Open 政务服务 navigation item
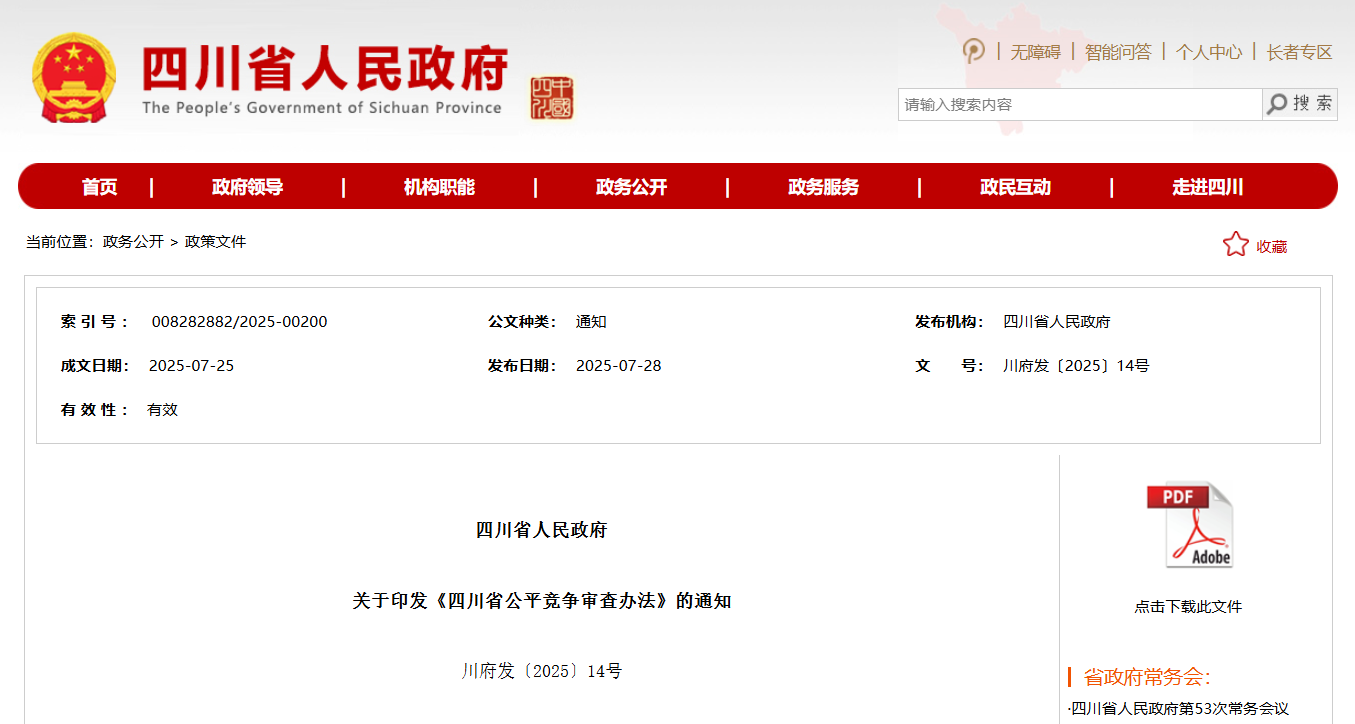The height and width of the screenshot is (724, 1355). click(x=823, y=187)
